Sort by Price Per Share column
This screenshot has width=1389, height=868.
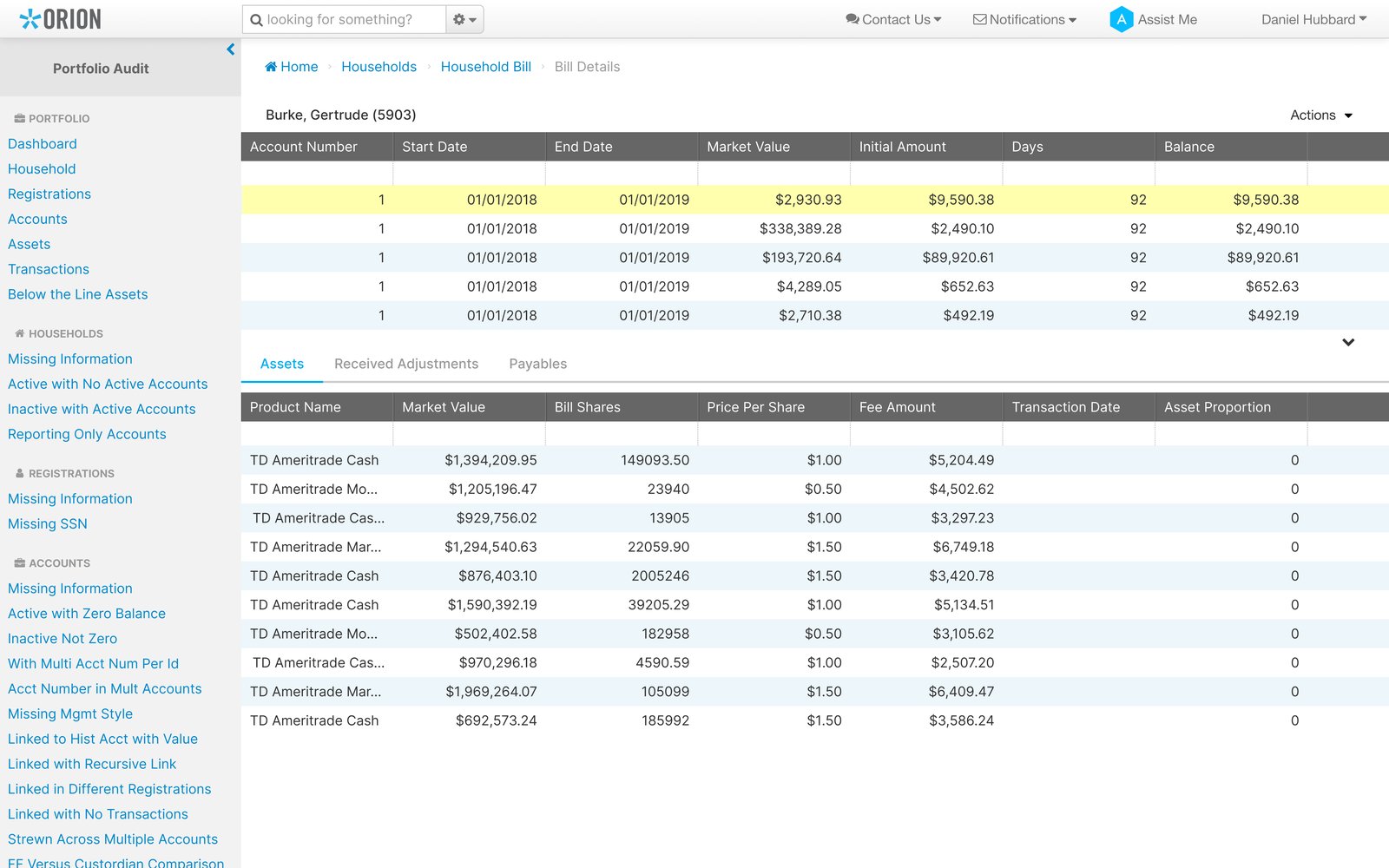pos(774,407)
